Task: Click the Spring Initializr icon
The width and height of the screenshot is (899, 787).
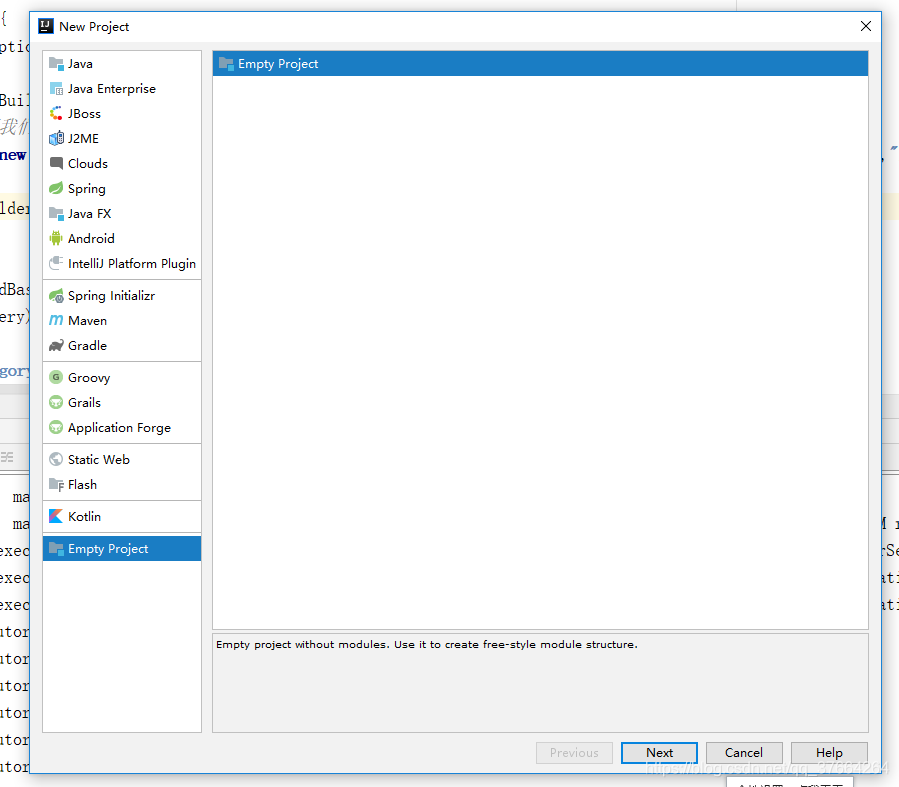Action: pyautogui.click(x=56, y=296)
